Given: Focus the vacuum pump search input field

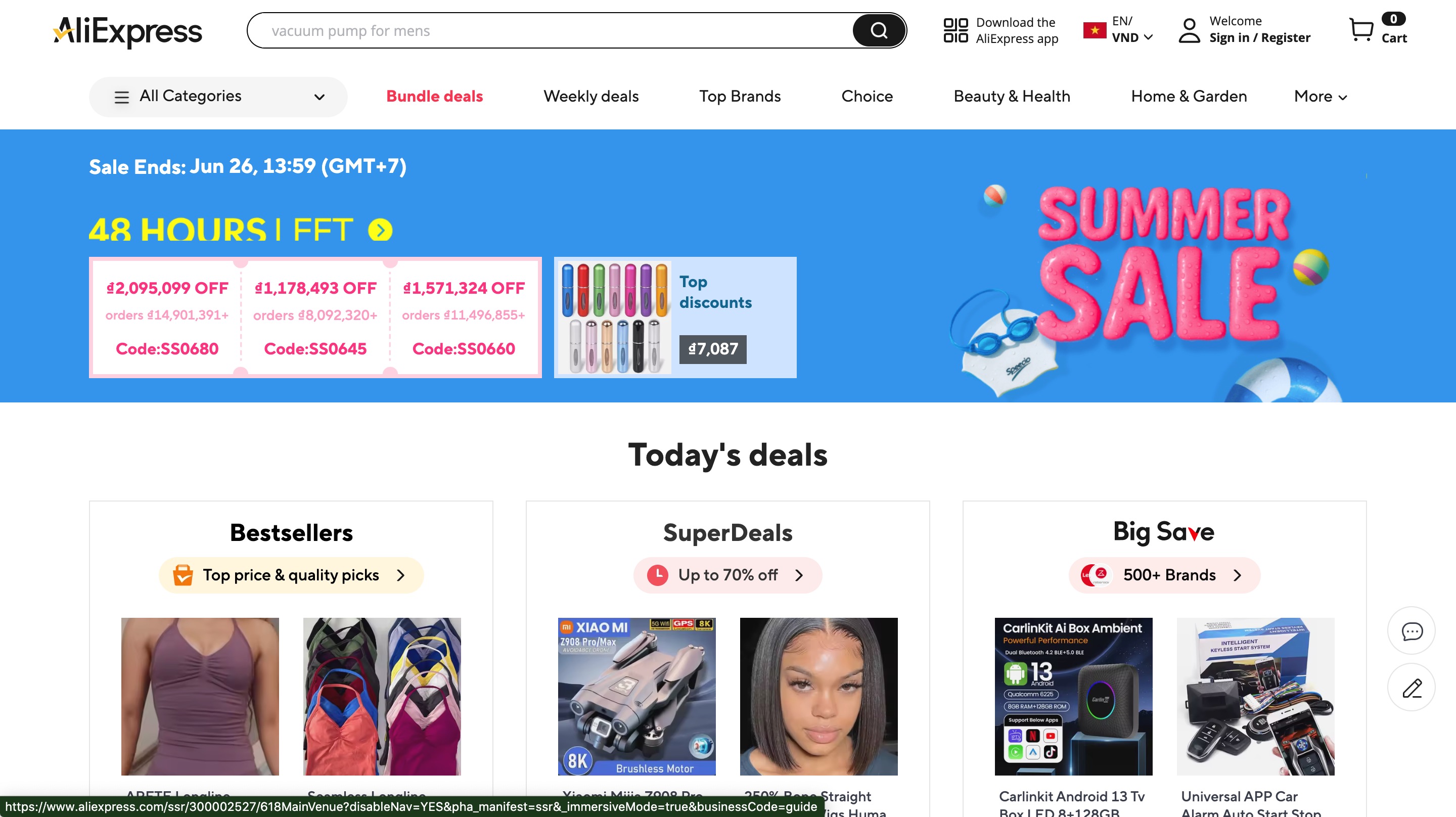Looking at the screenshot, I should click(550, 30).
